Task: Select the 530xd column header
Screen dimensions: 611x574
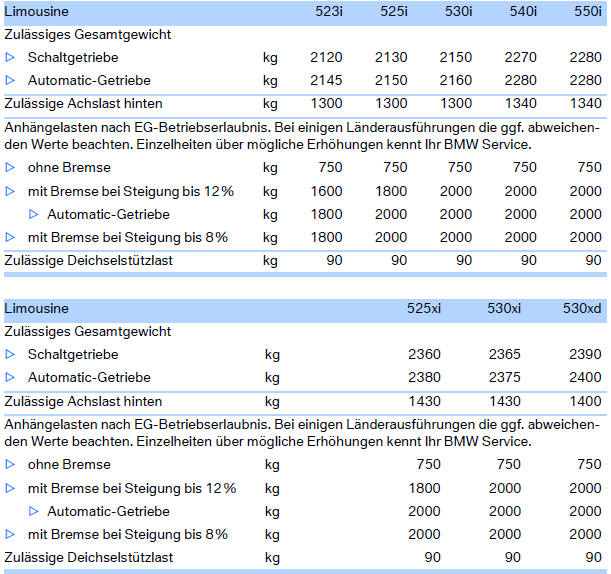Action: tap(582, 308)
